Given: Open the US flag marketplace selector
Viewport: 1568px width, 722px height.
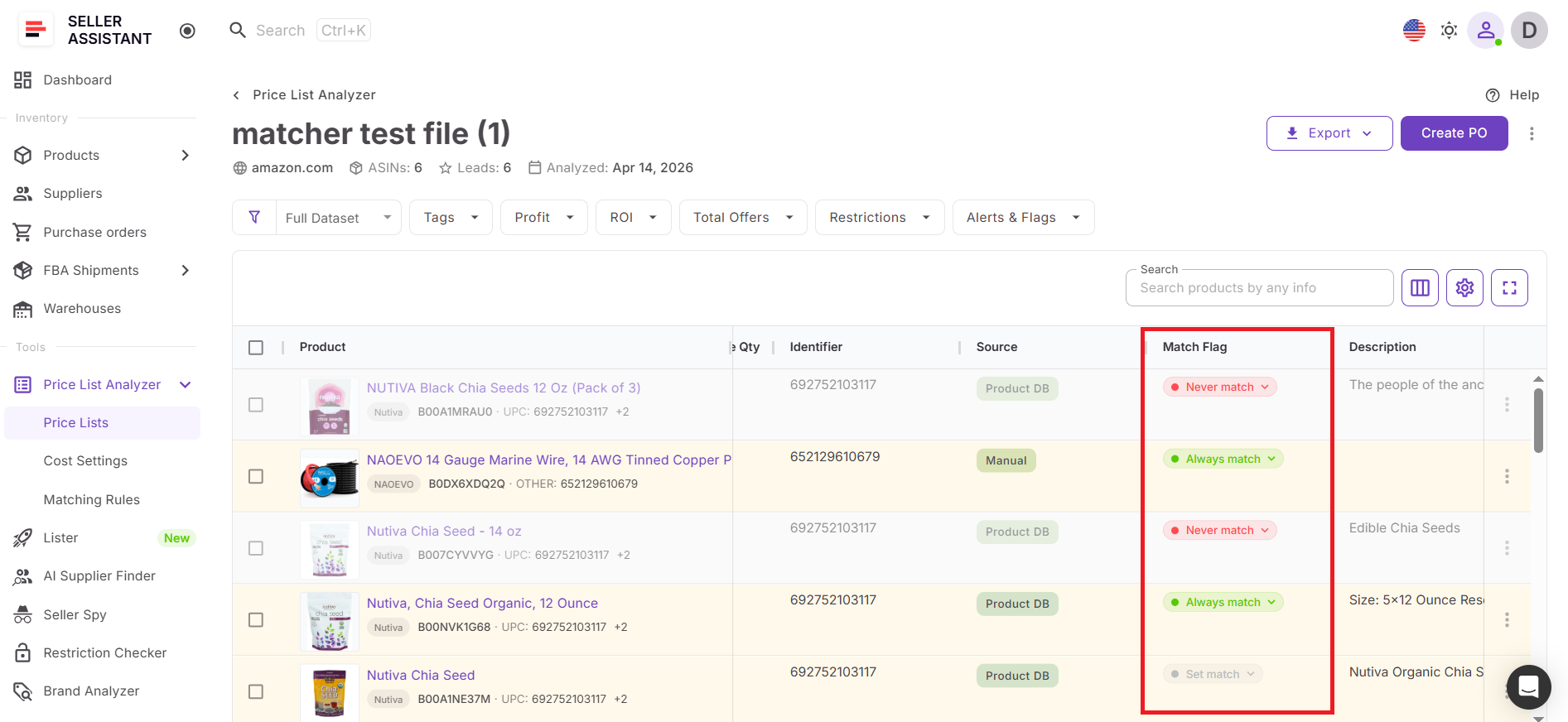Looking at the screenshot, I should coord(1414,31).
